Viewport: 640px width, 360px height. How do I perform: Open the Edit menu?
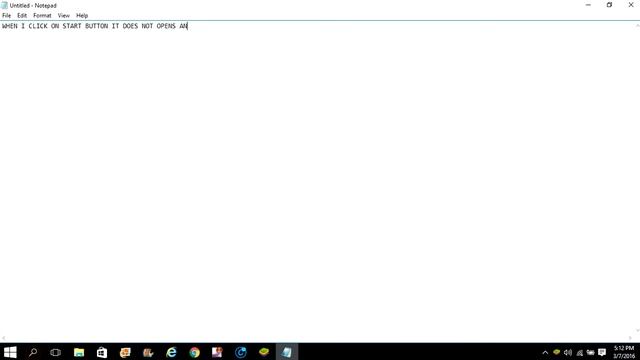click(22, 16)
